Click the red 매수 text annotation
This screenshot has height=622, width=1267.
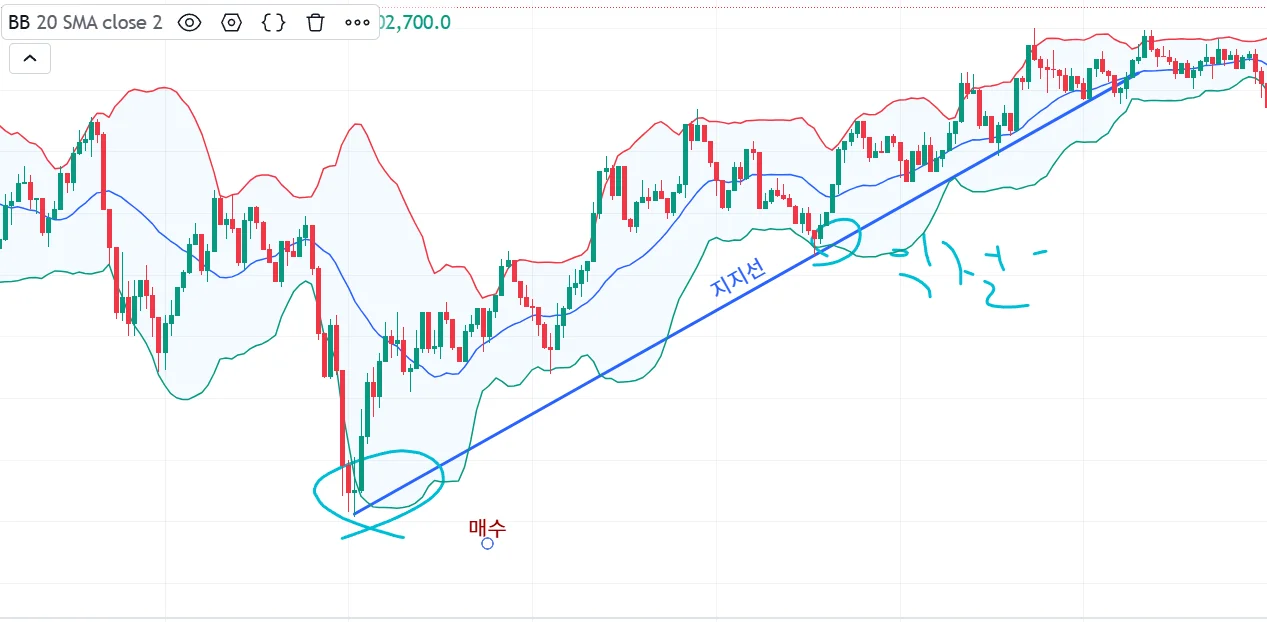pyautogui.click(x=487, y=527)
